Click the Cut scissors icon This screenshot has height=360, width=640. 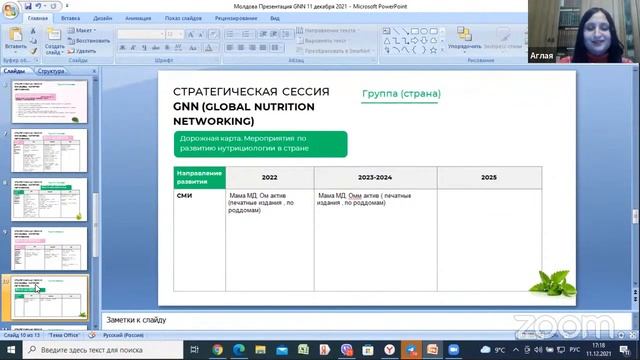pos(33,31)
